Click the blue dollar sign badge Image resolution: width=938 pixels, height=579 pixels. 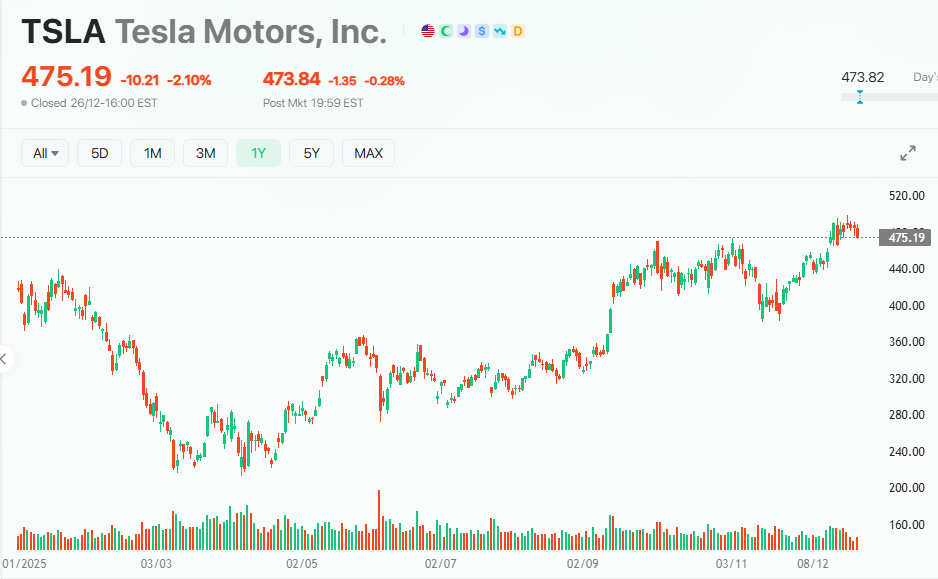pos(482,31)
